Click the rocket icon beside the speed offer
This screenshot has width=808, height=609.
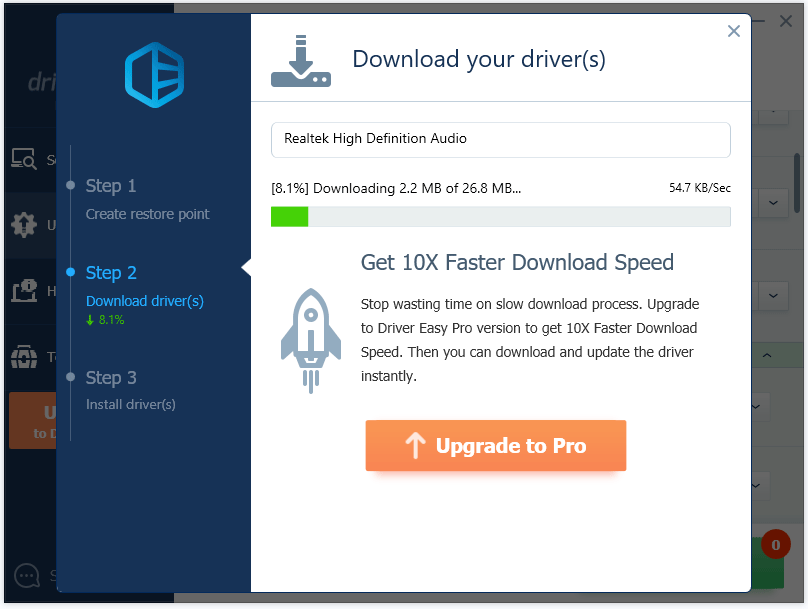[x=311, y=341]
